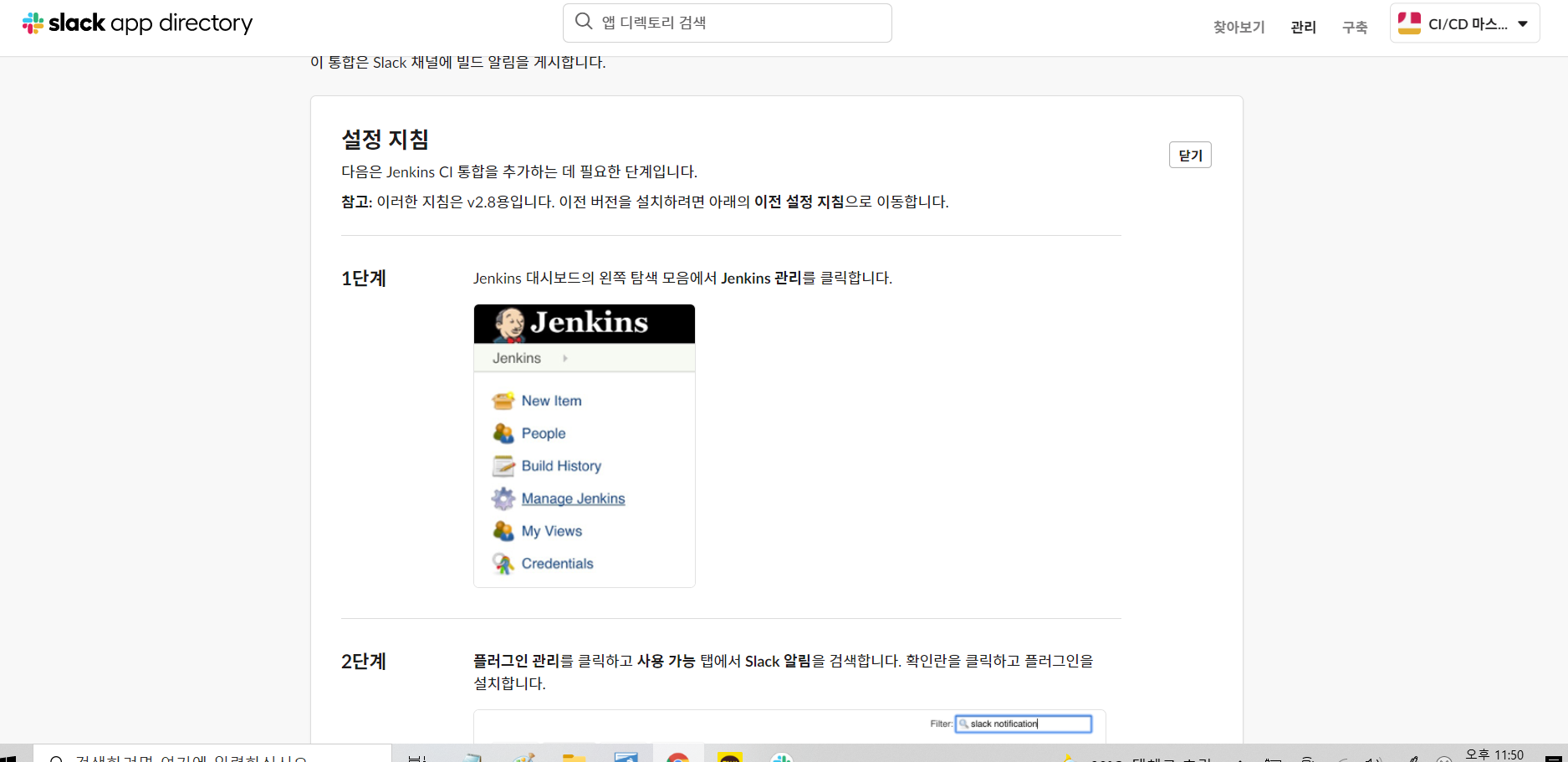
Task: Click the Jenkins breadcrumb arrow
Action: coord(565,358)
